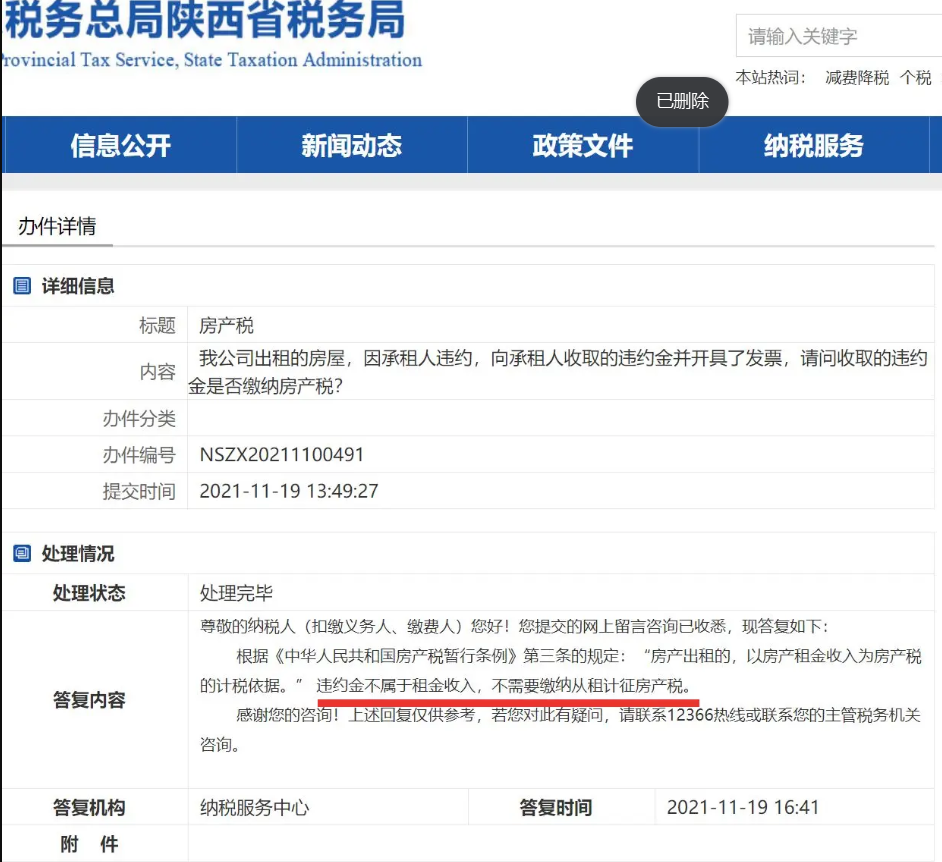Switch to the 办件详情 tab
Image resolution: width=942 pixels, height=862 pixels.
(x=55, y=227)
